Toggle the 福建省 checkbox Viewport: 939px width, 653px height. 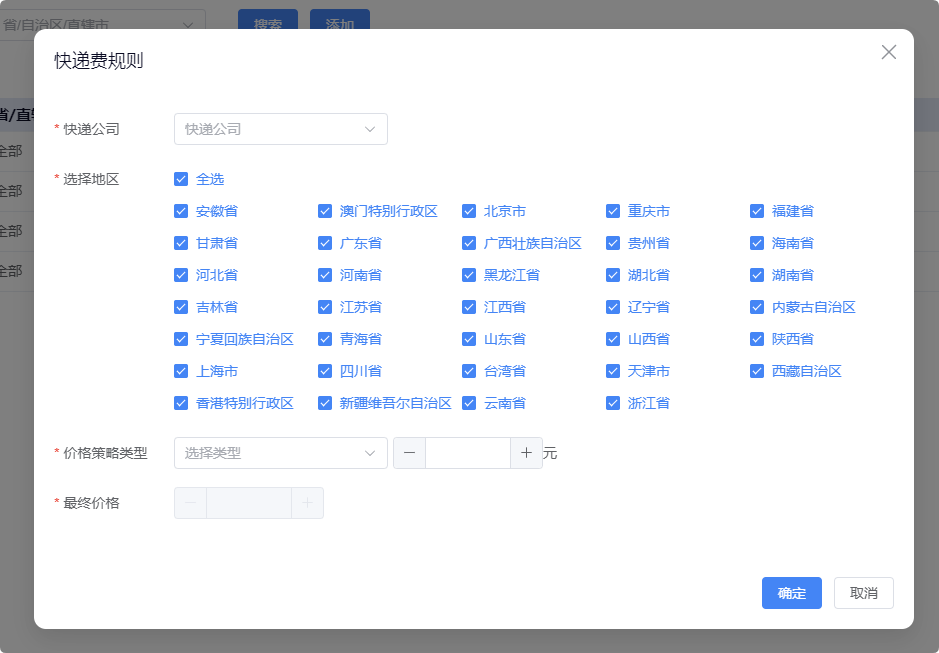coord(757,211)
